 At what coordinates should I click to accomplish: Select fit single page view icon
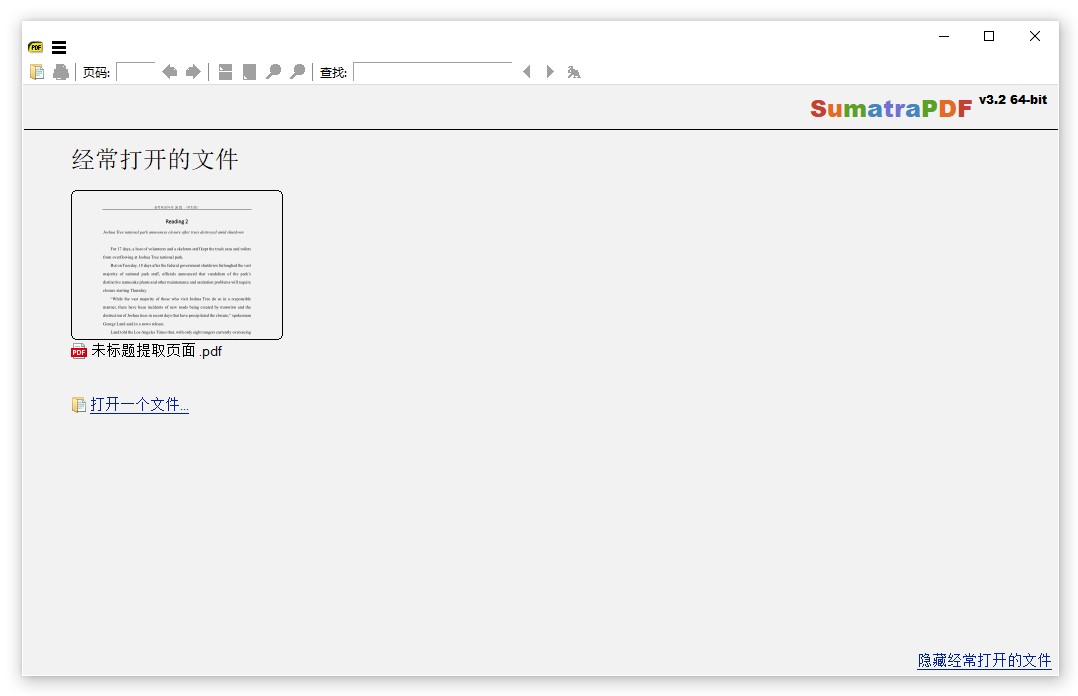coord(249,72)
